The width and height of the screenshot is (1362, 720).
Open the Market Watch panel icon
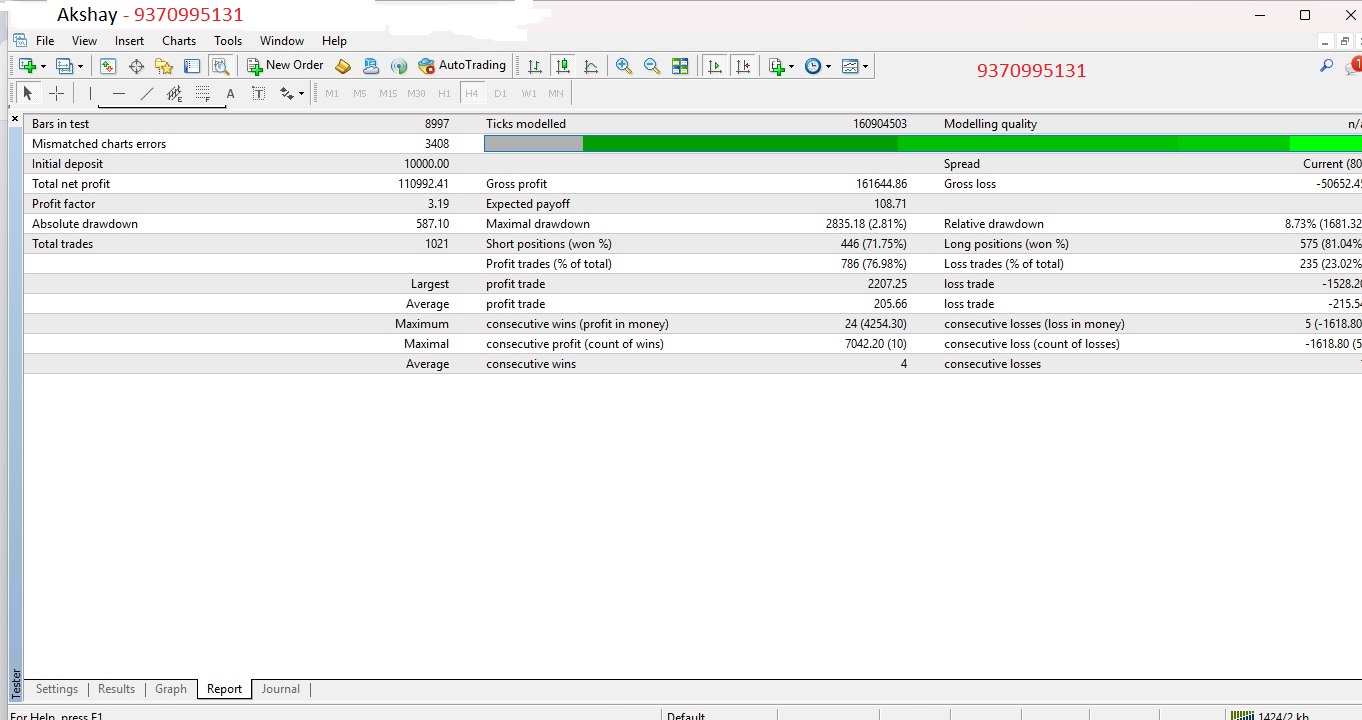click(108, 66)
